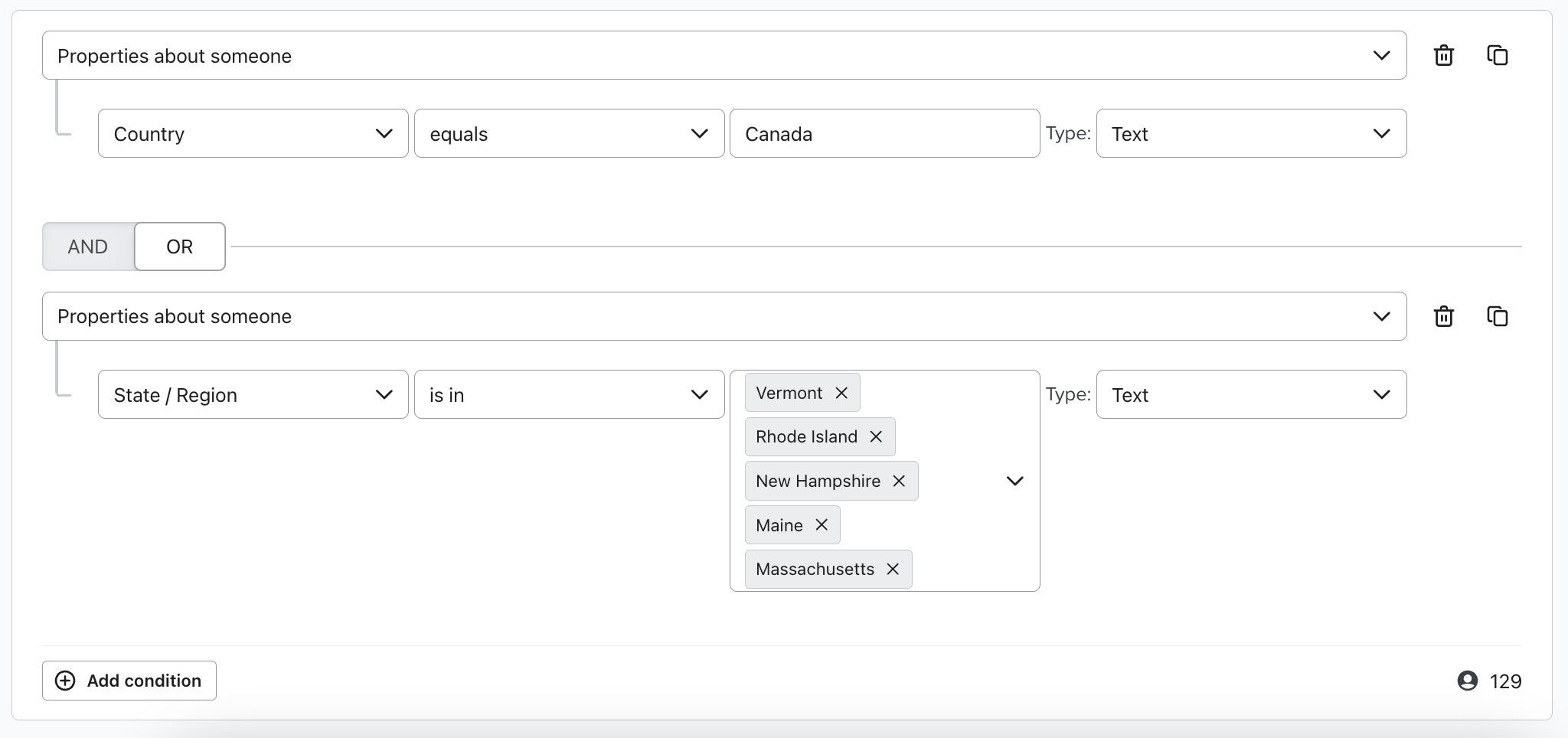
Task: Expand the collapsed state tags list
Action: [1014, 481]
